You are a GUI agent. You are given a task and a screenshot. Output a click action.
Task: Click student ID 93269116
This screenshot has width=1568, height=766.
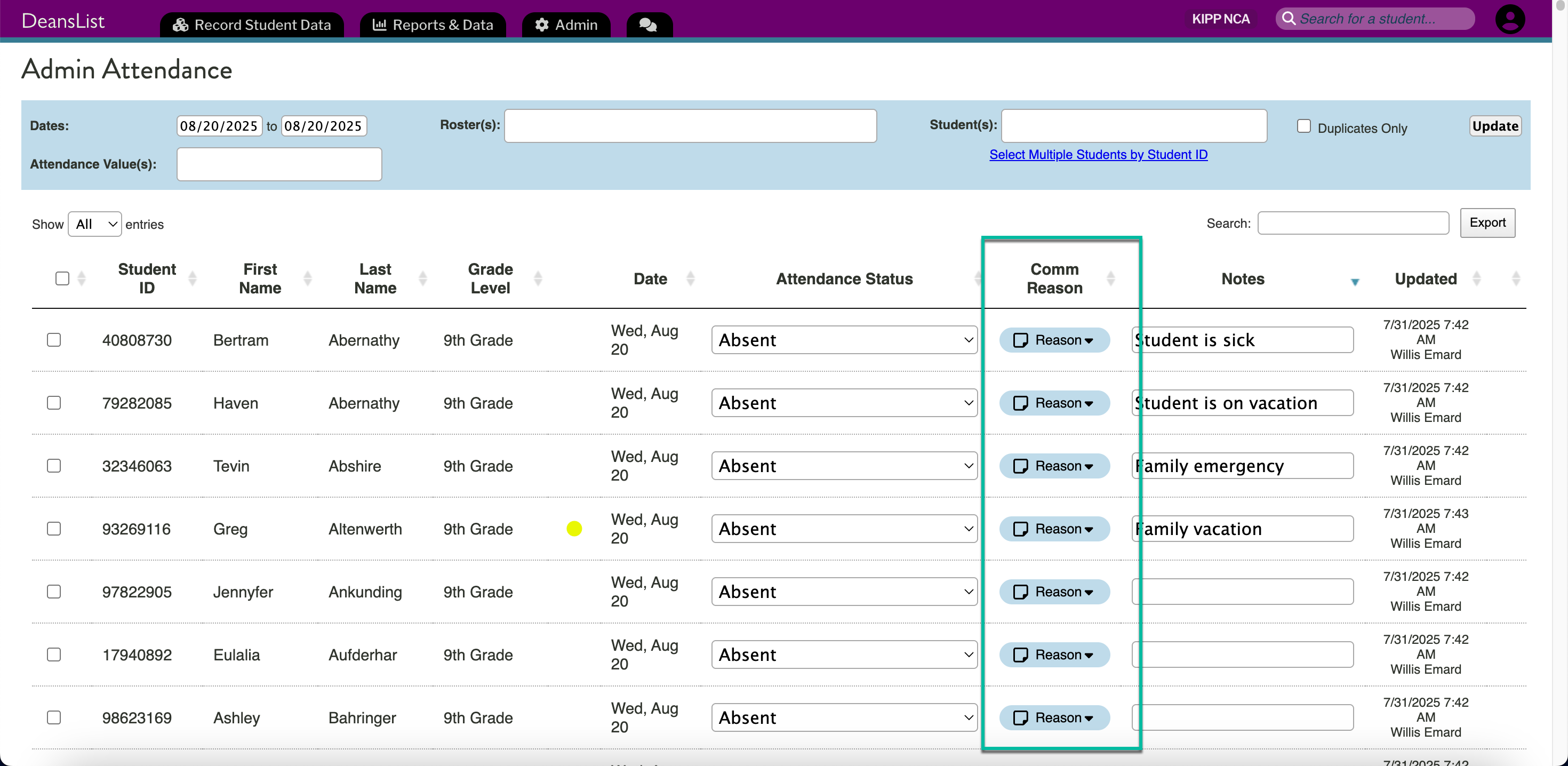tap(137, 529)
